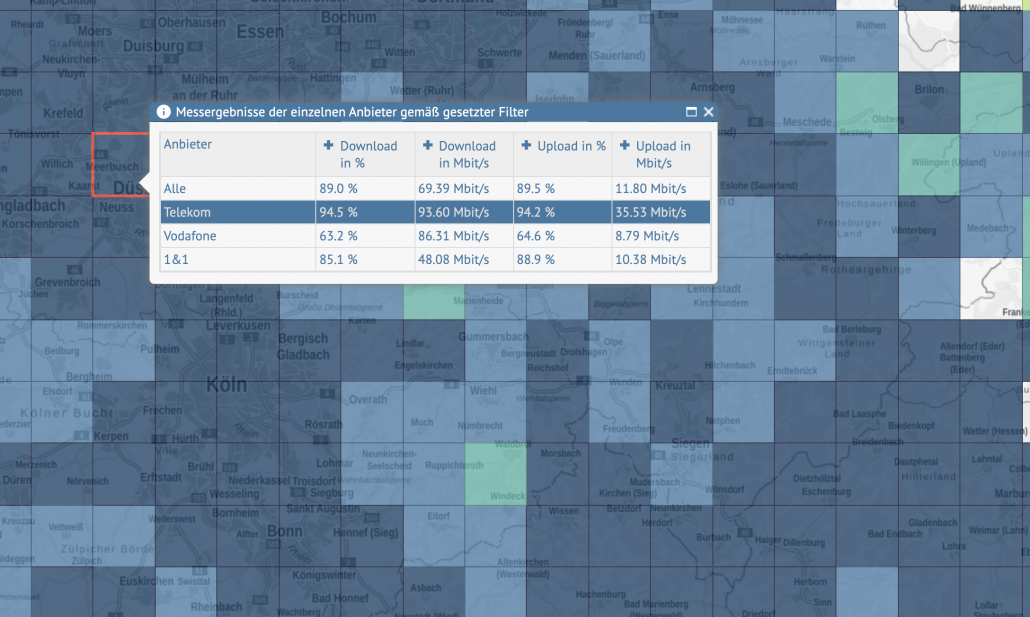Screen dimensions: 1030x617
Task: Click the 94.2 % Telekom cell
Action: (562, 212)
